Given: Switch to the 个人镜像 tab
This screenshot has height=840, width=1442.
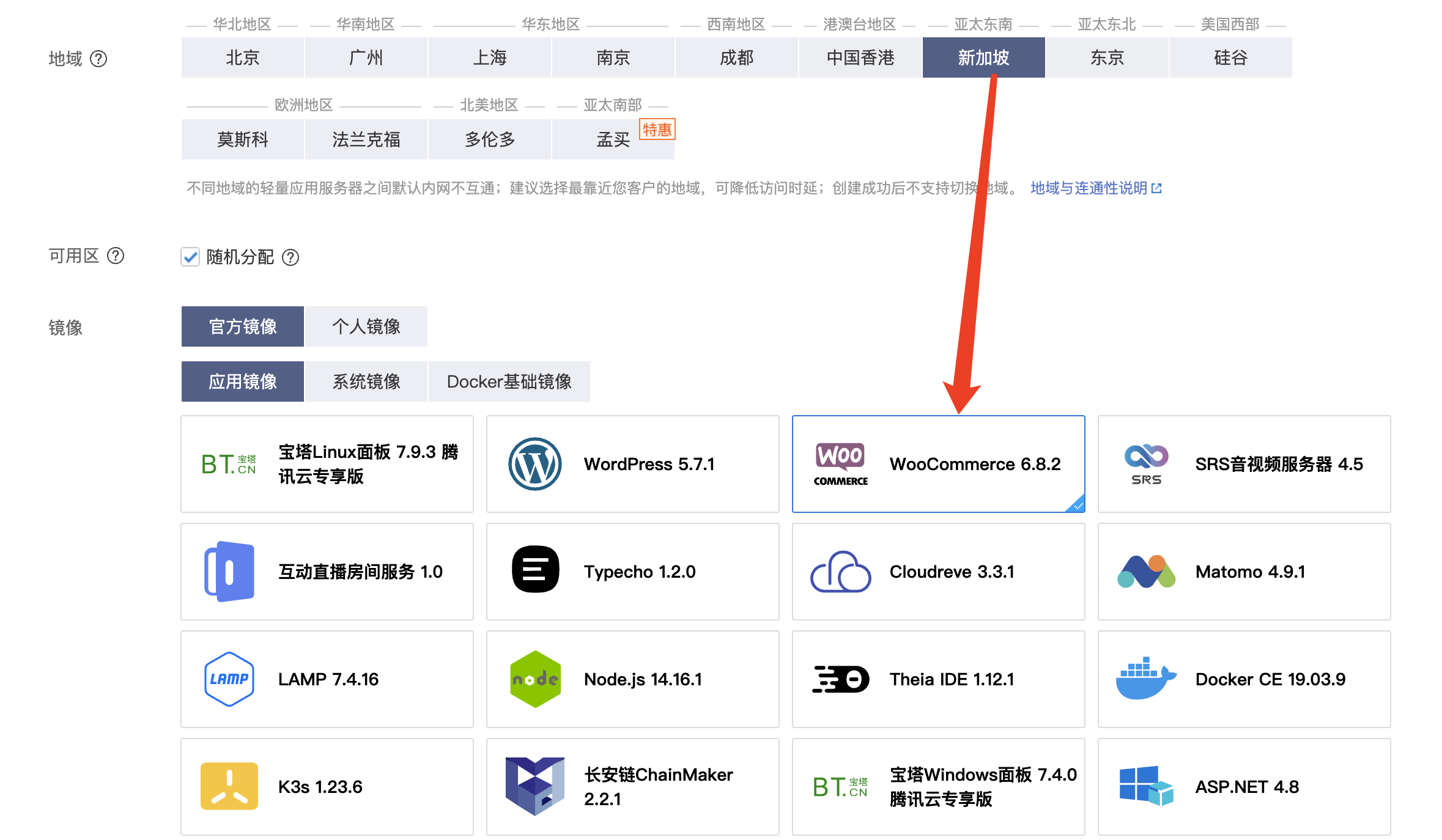Looking at the screenshot, I should coord(366,326).
